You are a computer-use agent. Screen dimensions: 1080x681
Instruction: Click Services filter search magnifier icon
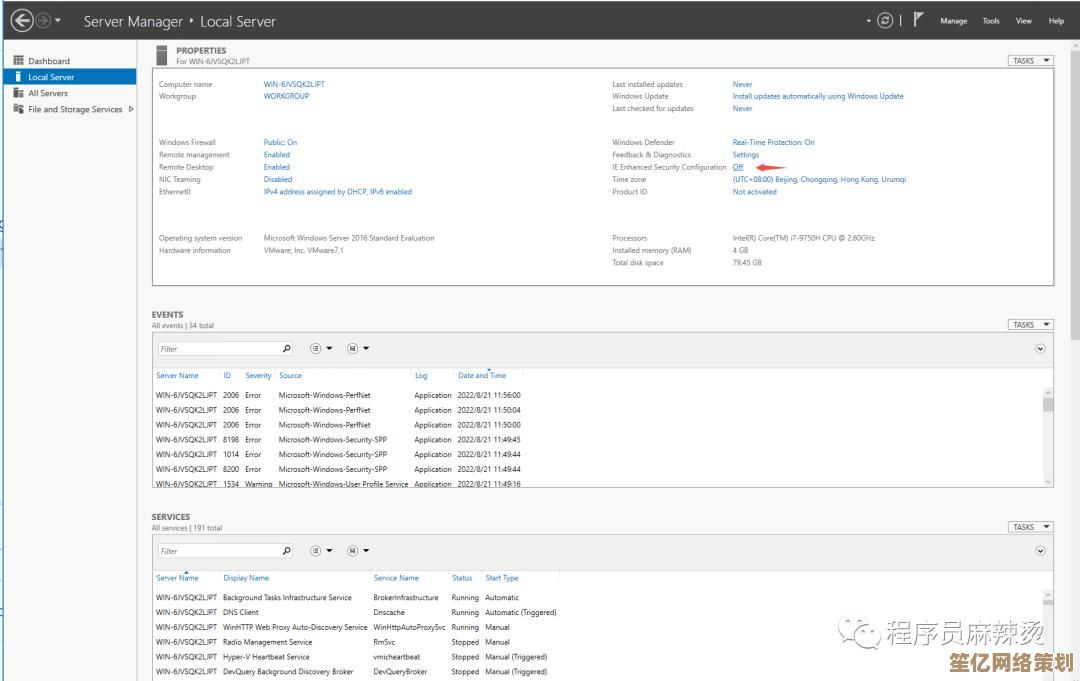tap(287, 551)
